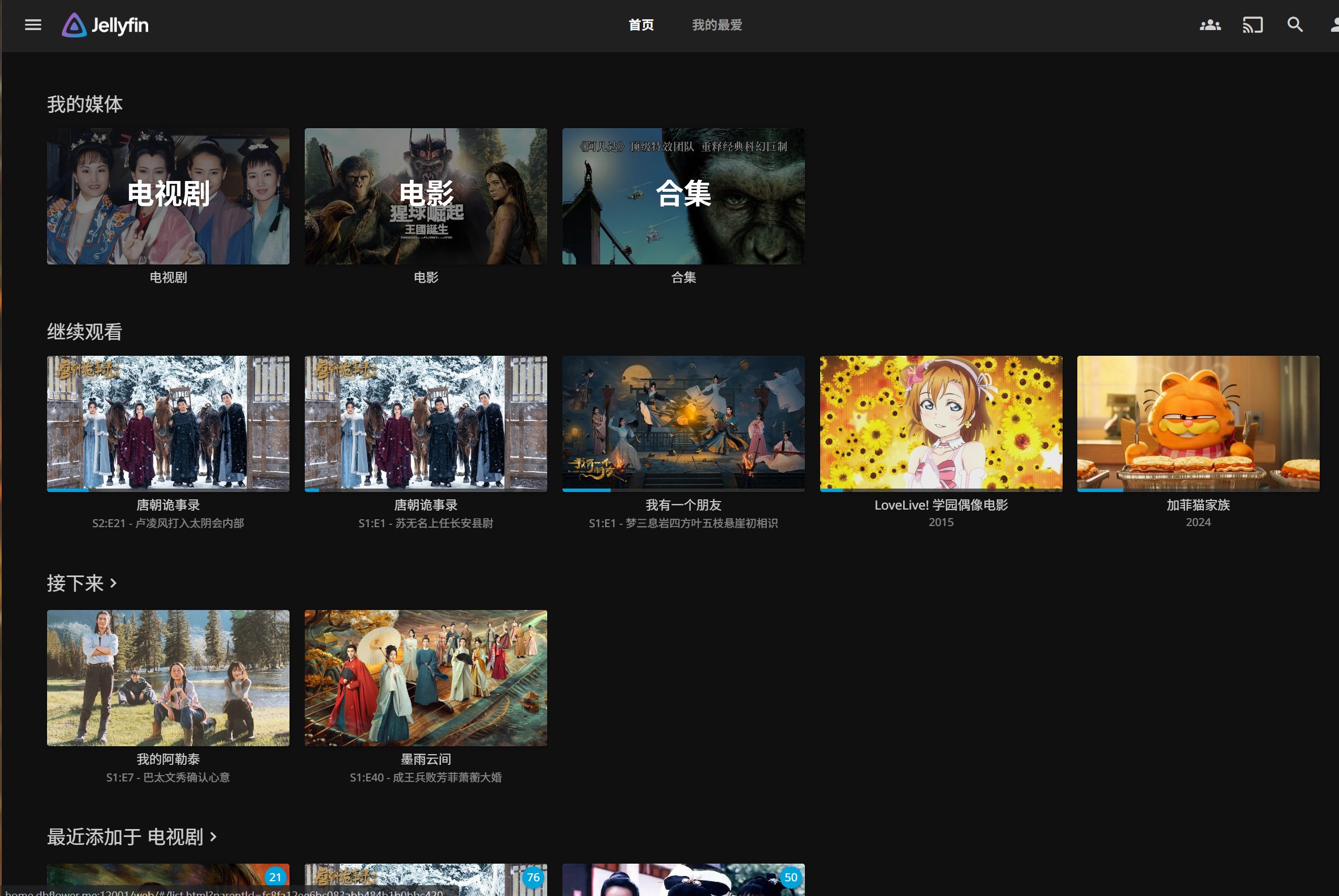
Task: Expand 最近添加于 电视剧 section
Action: tap(132, 837)
